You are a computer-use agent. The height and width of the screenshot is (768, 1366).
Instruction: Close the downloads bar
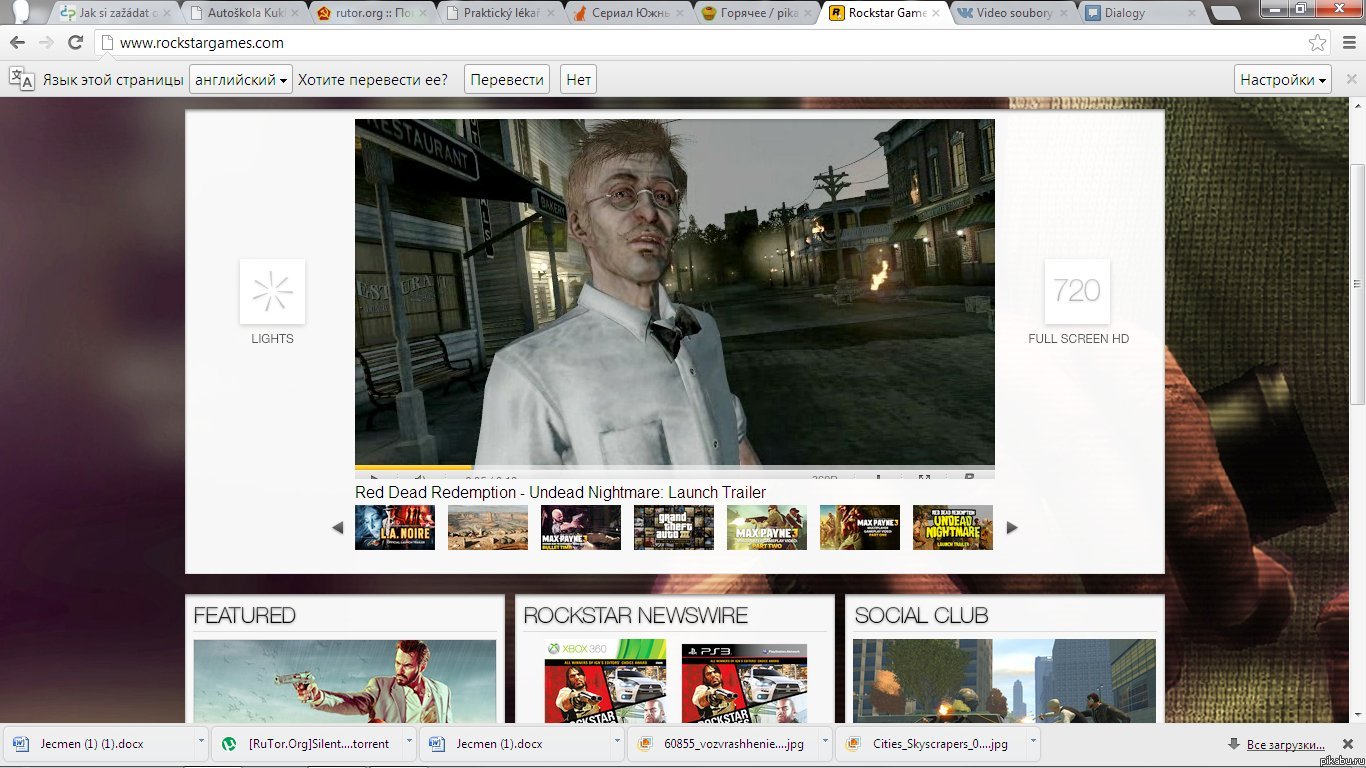click(x=1348, y=744)
